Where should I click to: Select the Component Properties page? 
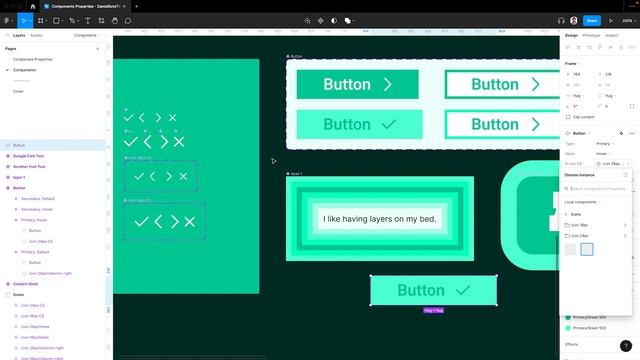33,59
